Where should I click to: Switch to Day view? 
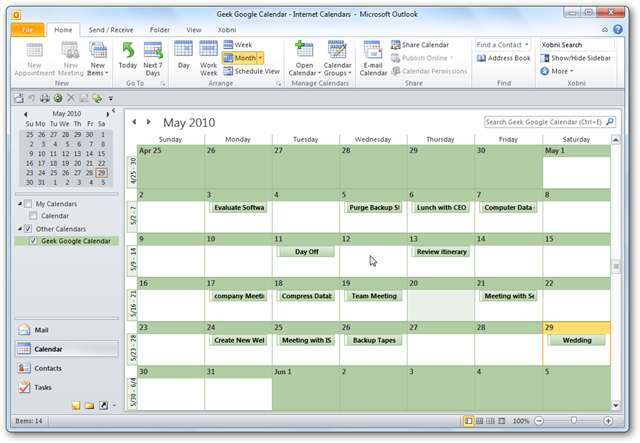[183, 55]
